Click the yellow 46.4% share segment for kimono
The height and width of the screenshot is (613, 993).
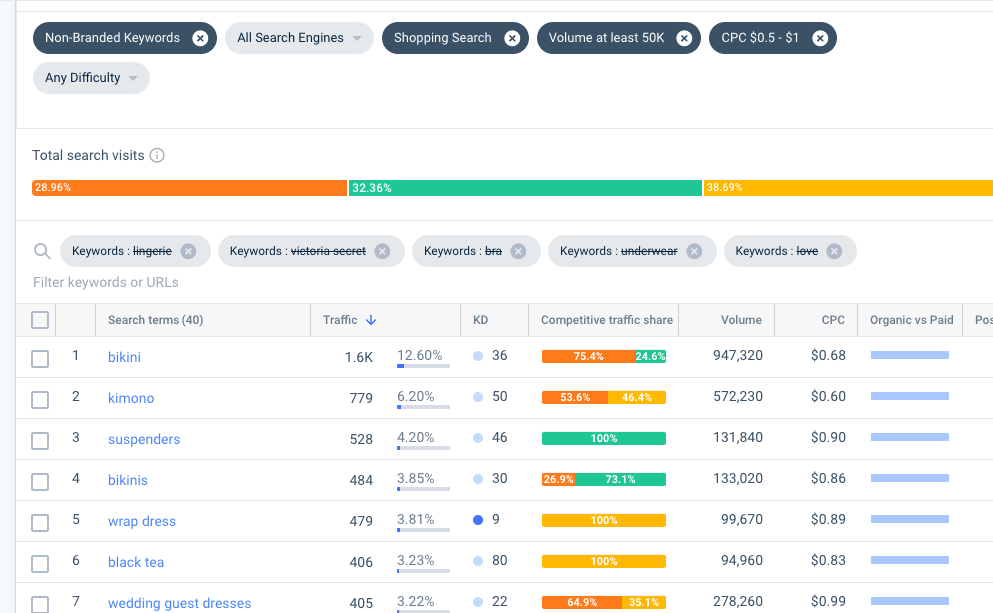[x=637, y=398]
